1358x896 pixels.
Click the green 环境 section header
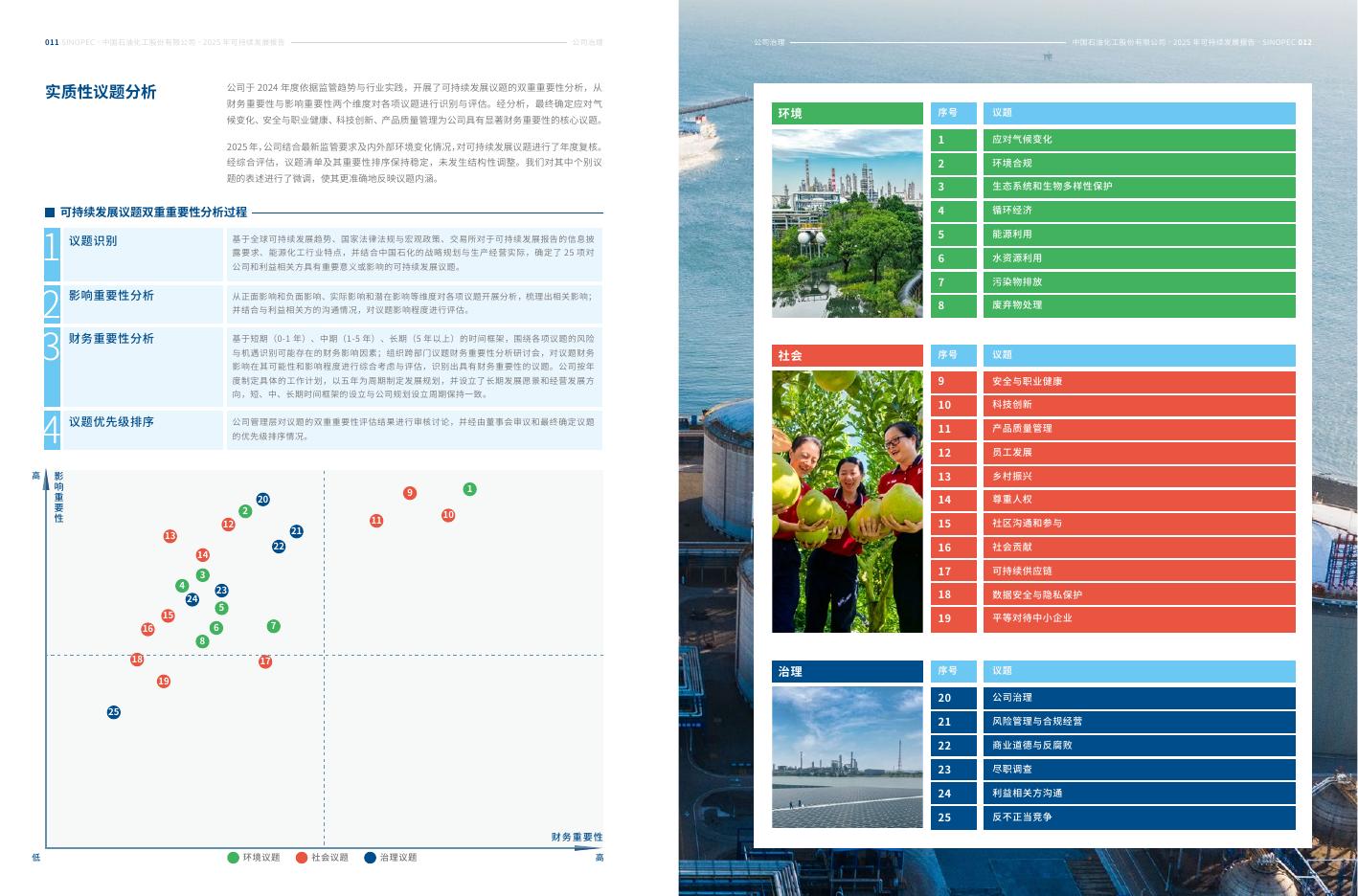point(848,113)
